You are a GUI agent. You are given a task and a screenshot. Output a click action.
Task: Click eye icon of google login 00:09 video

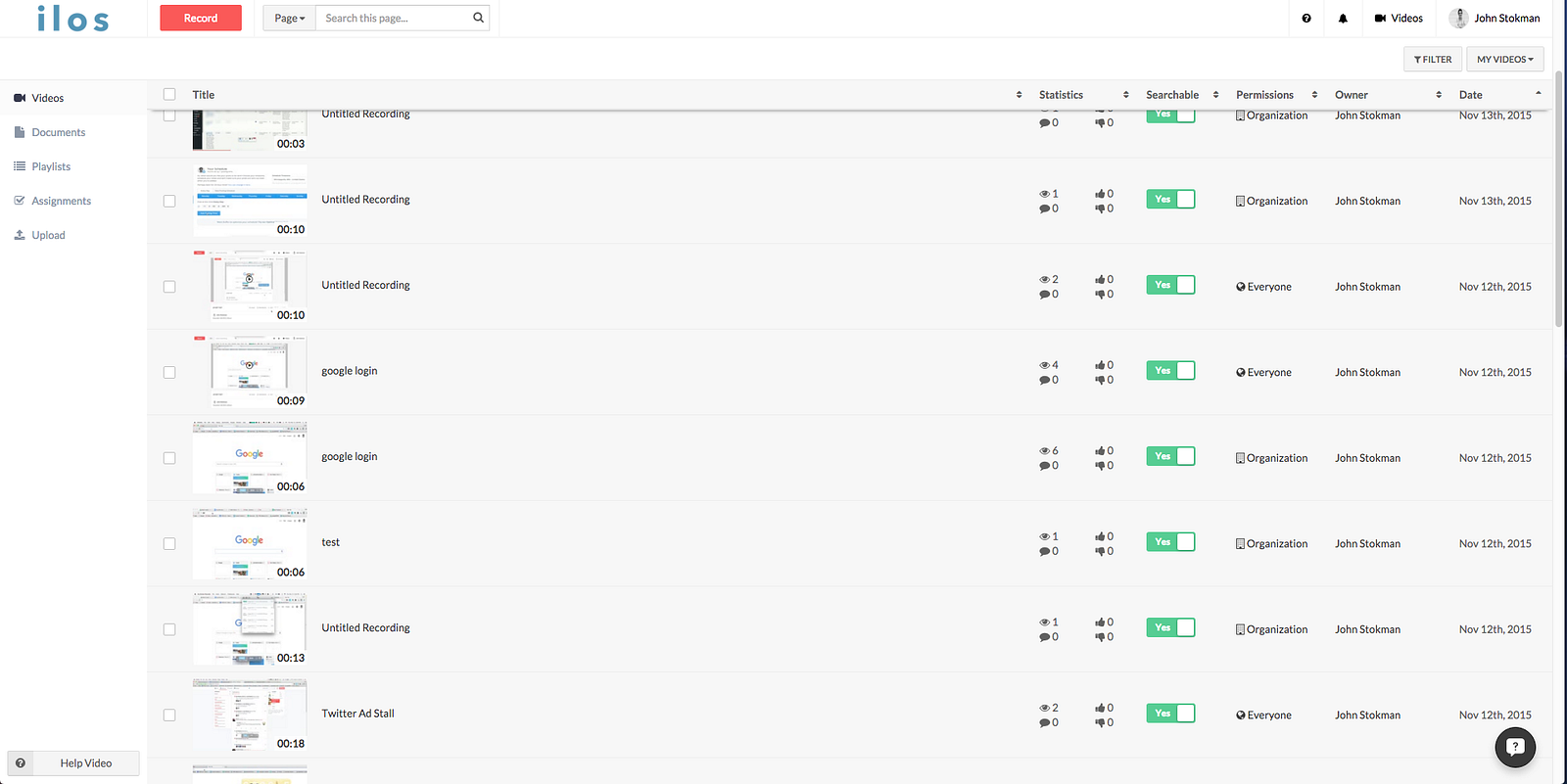[1044, 365]
